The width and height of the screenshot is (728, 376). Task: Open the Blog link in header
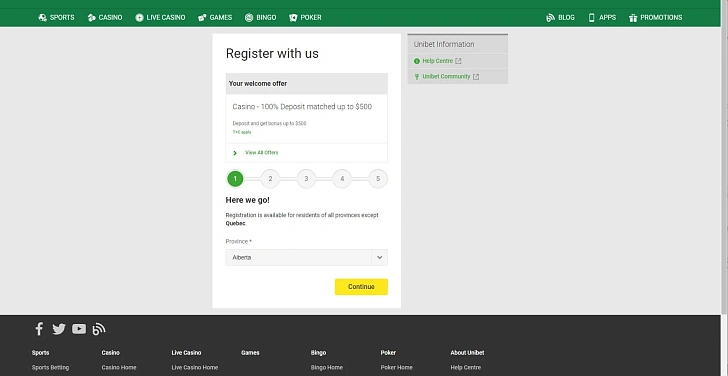pos(560,18)
